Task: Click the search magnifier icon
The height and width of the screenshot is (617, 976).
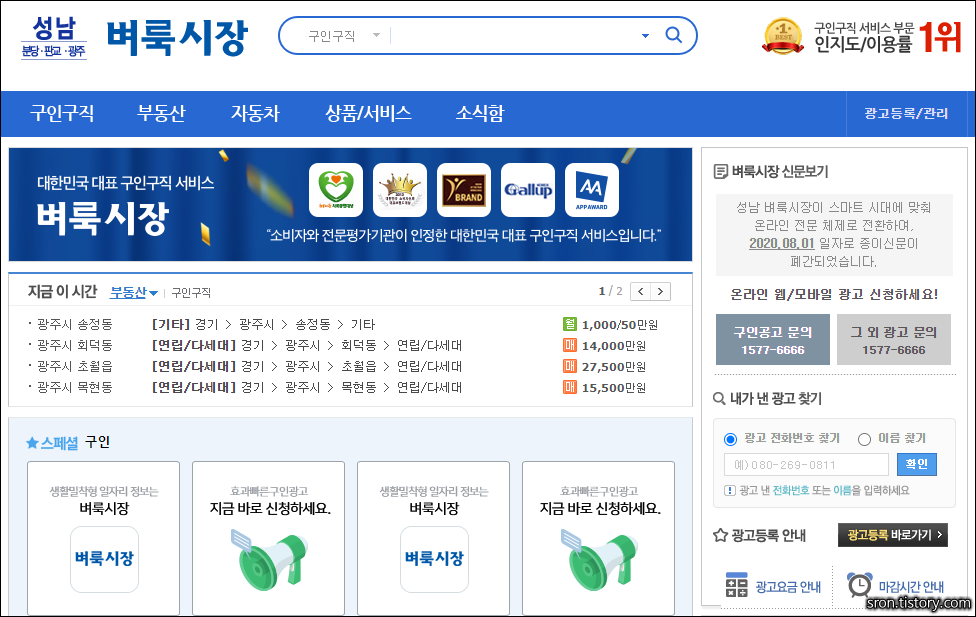Action: pos(673,35)
